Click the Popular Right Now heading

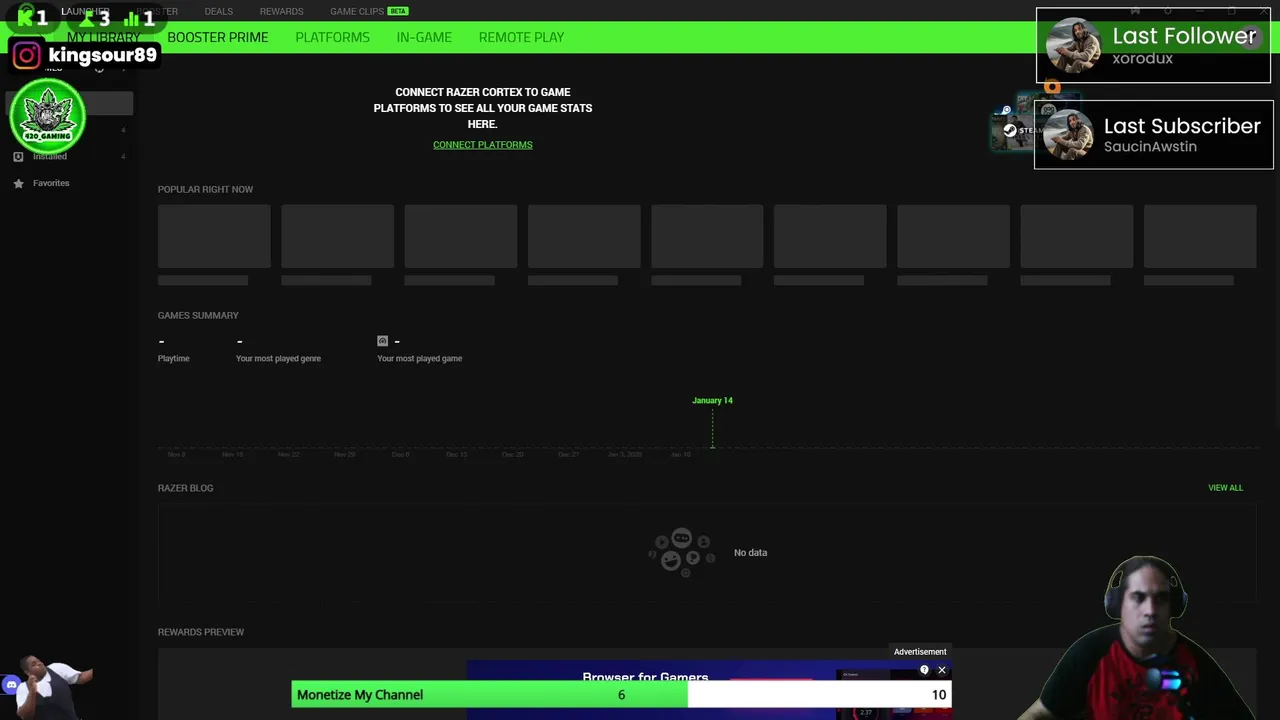[x=205, y=189]
